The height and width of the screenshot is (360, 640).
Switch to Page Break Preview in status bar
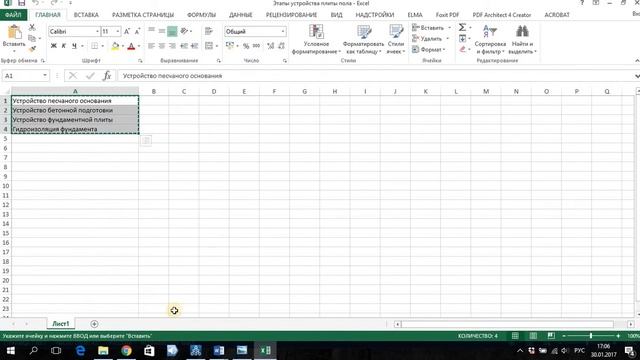[x=551, y=336]
